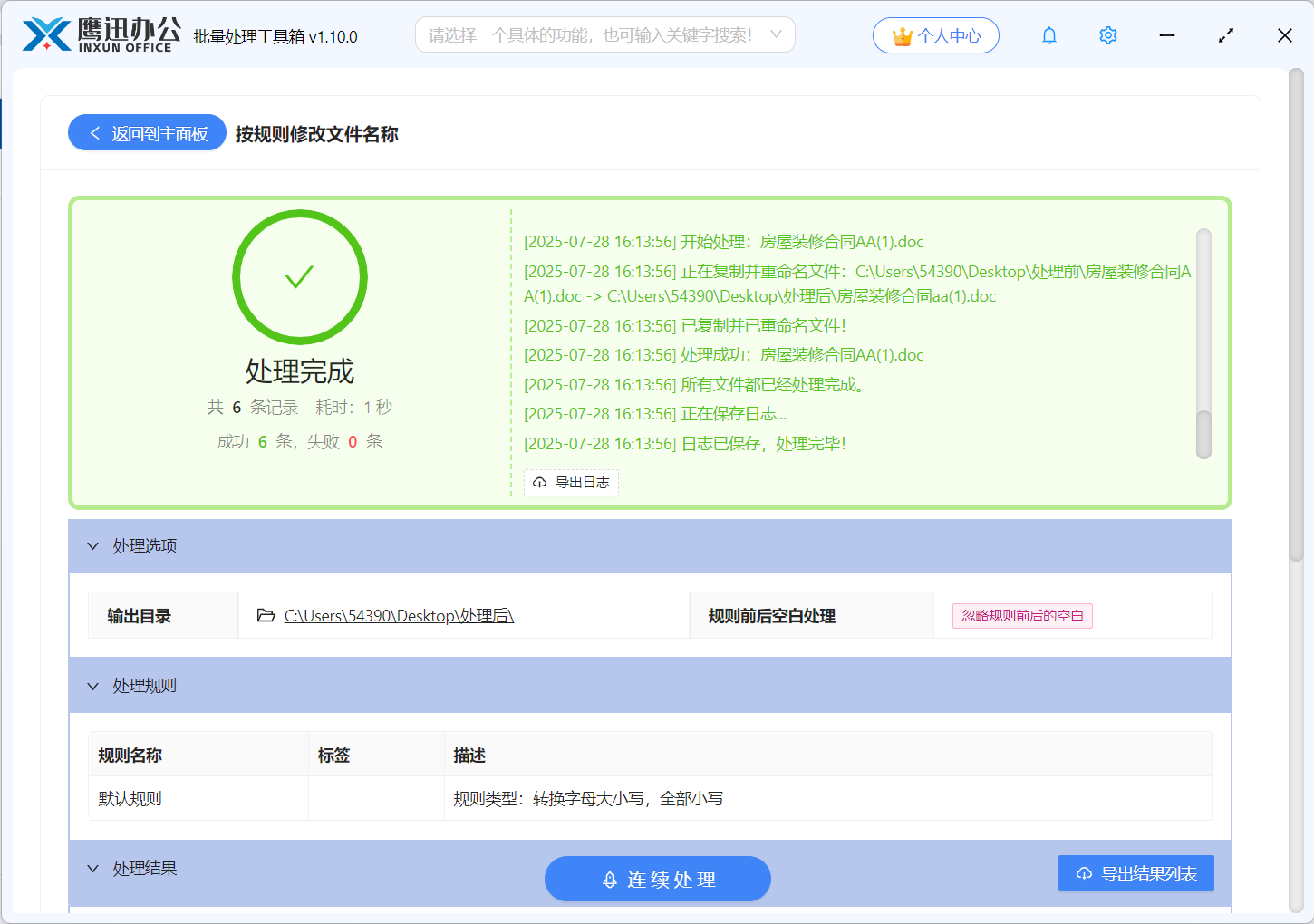Screen dimensions: 1314x924
Task: Click log line 开始处理：房屋装修合同AA(1).doc
Action: tap(724, 242)
